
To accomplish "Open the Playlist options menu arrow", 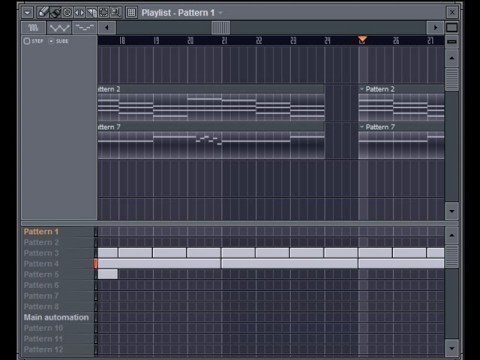I will click(x=27, y=13).
